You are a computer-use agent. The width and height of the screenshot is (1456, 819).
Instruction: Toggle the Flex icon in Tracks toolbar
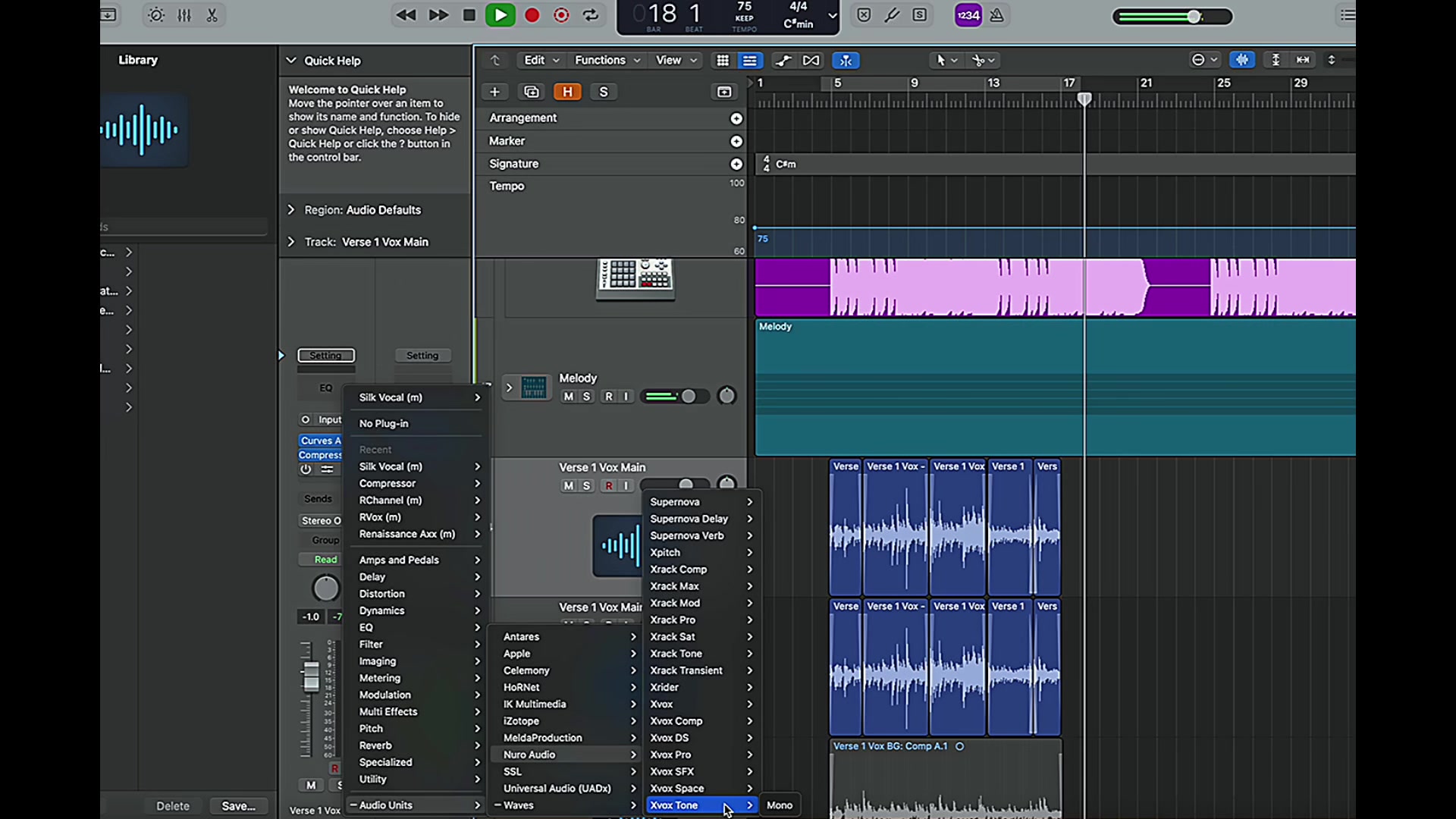(811, 61)
